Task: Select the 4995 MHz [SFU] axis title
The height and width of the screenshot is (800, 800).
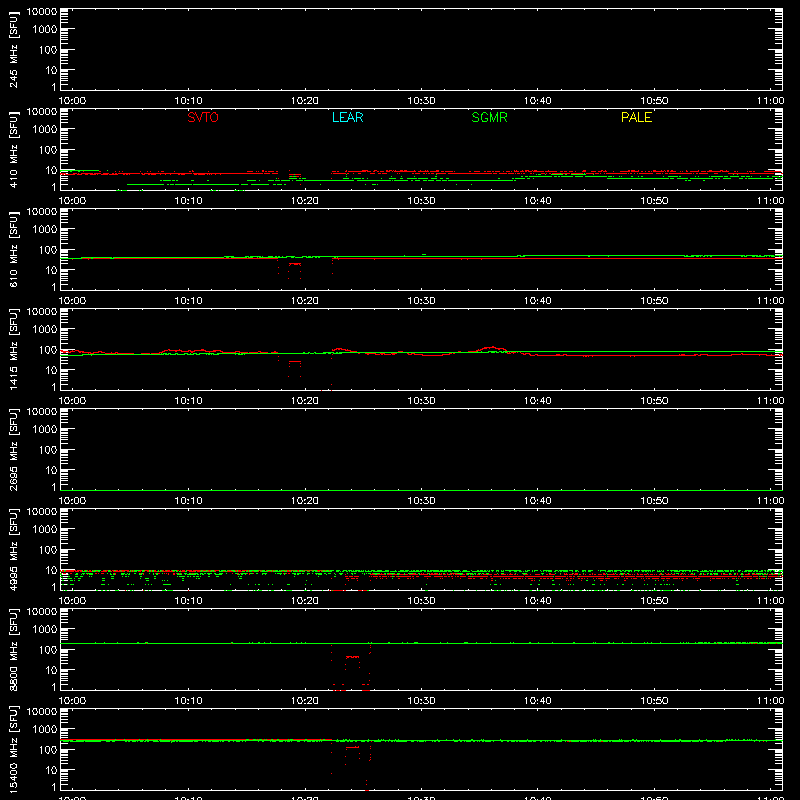Action: [x=14, y=549]
